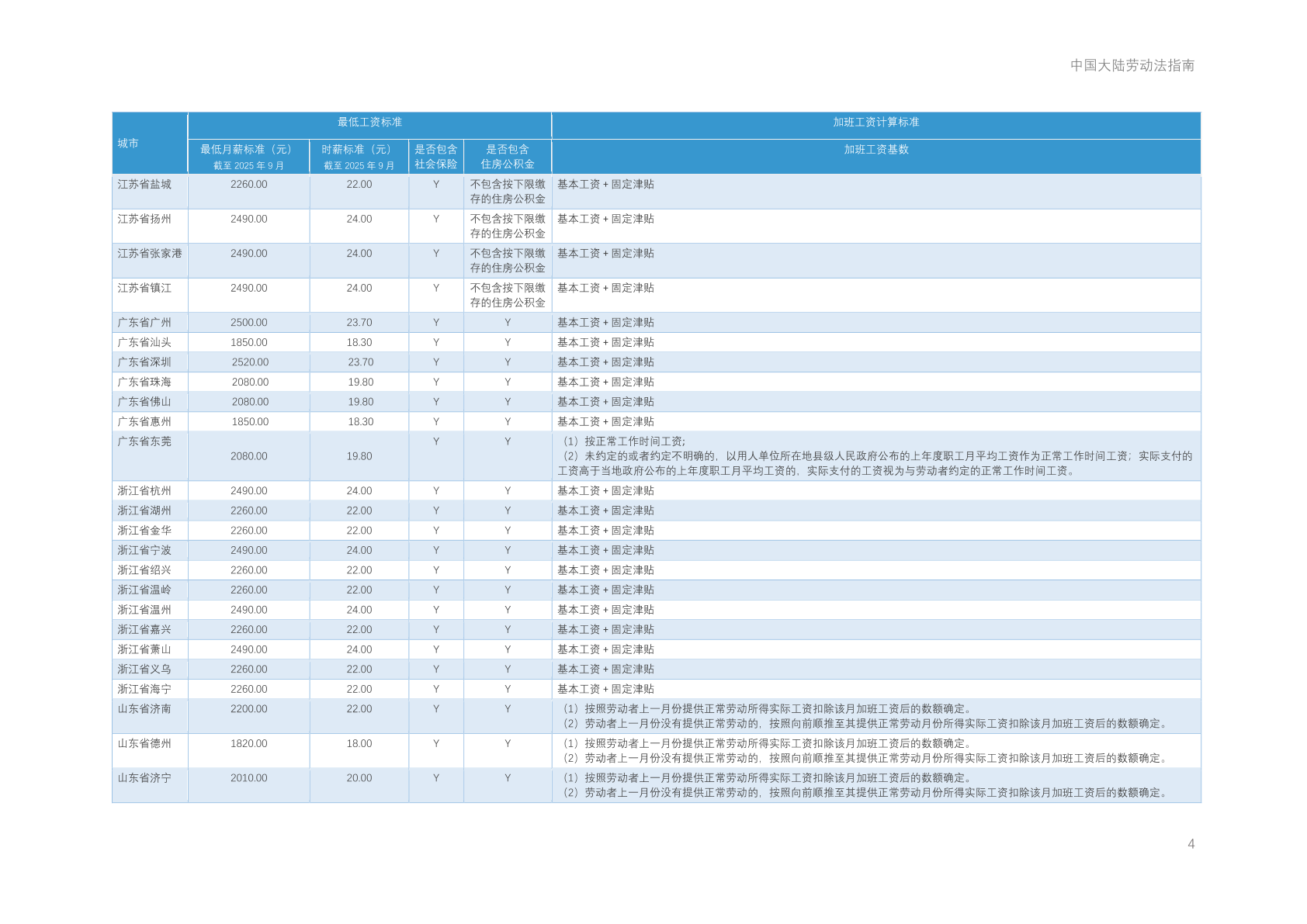This screenshot has height=924, width=1307.
Task: Click the 是否包含社会保险 column header
Action: pos(435,157)
